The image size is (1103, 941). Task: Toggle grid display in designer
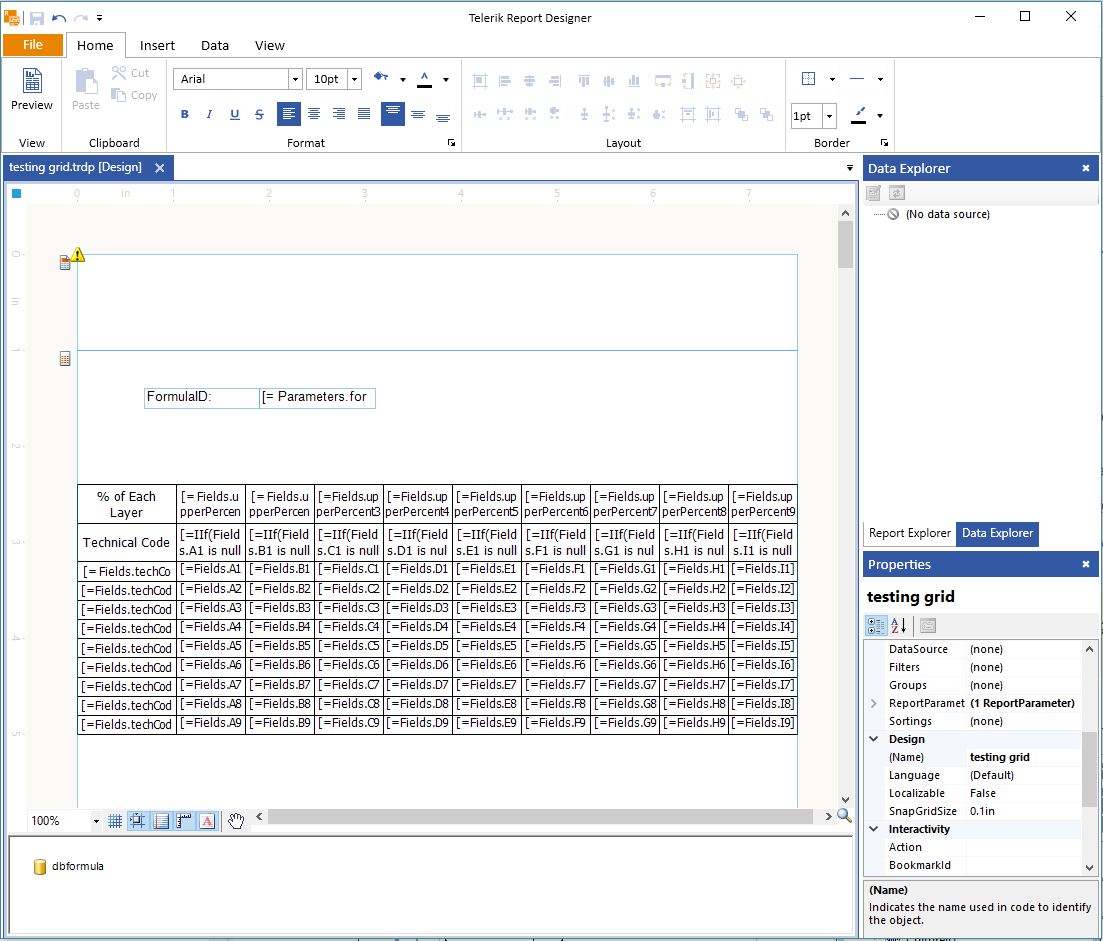(115, 821)
